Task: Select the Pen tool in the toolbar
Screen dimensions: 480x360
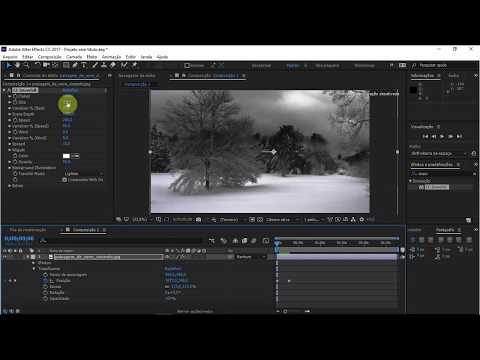Action: (x=75, y=65)
